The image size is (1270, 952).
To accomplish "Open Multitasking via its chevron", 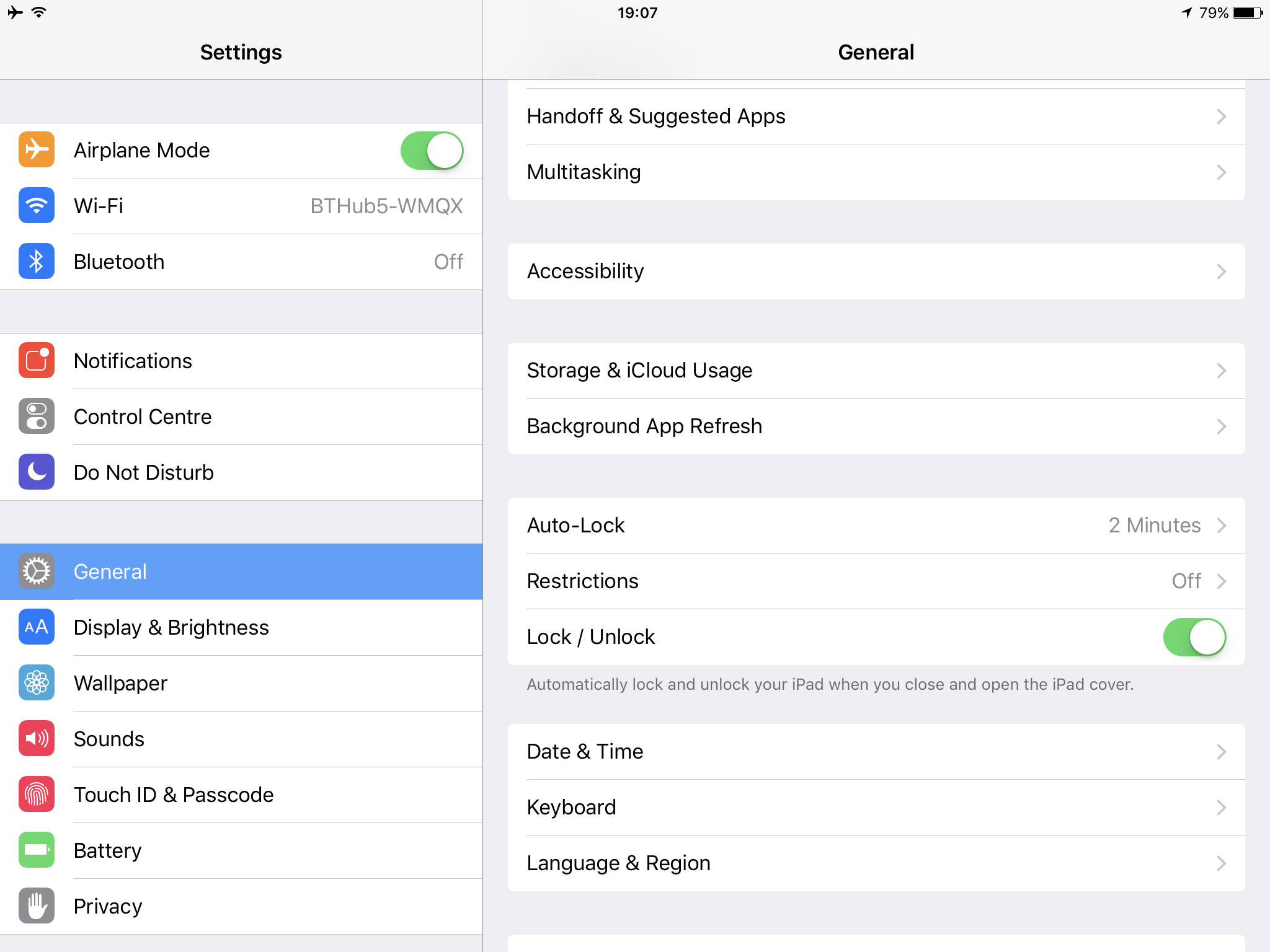I will 1221,172.
